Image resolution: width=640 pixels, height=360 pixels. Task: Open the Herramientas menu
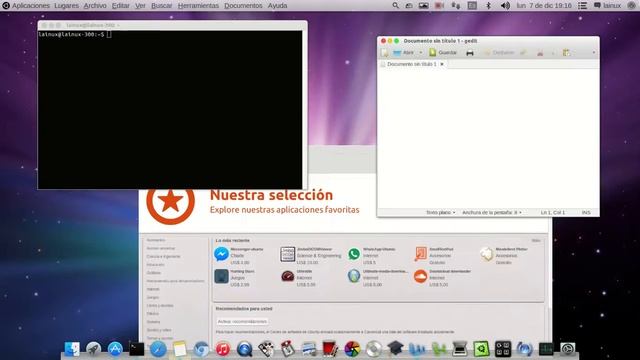point(198,6)
